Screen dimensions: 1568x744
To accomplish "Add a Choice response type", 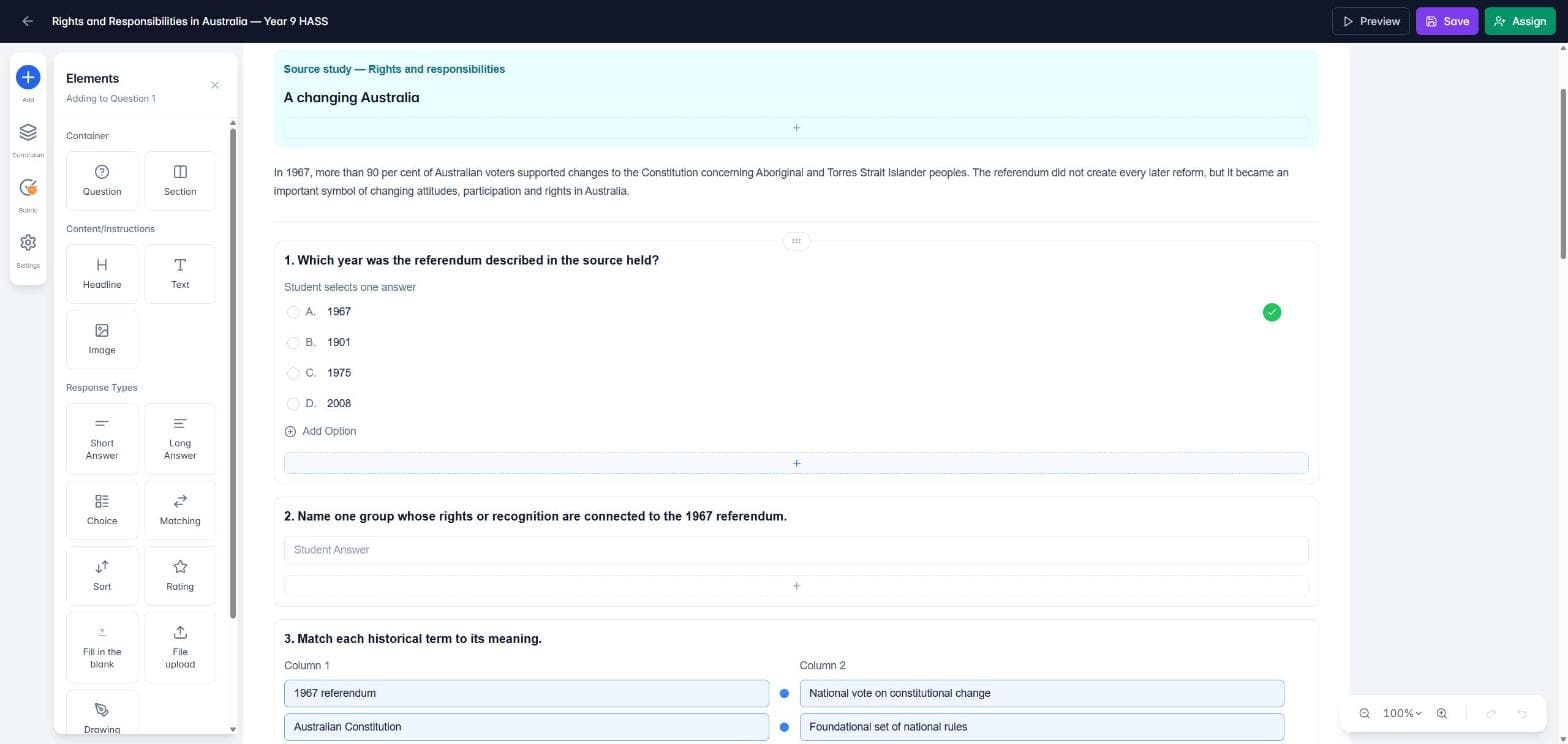I will click(x=102, y=510).
